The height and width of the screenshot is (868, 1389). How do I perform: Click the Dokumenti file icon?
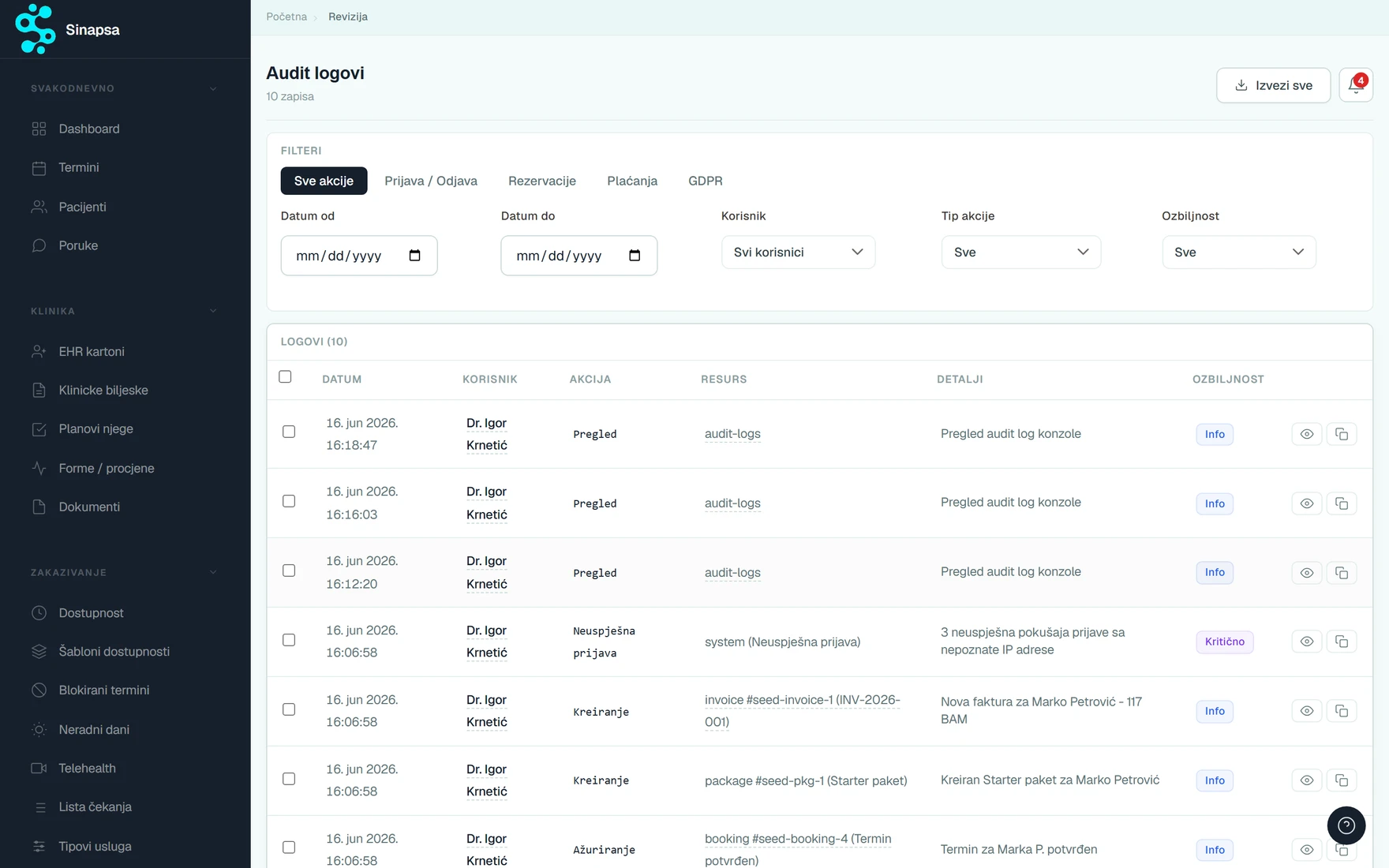[39, 507]
